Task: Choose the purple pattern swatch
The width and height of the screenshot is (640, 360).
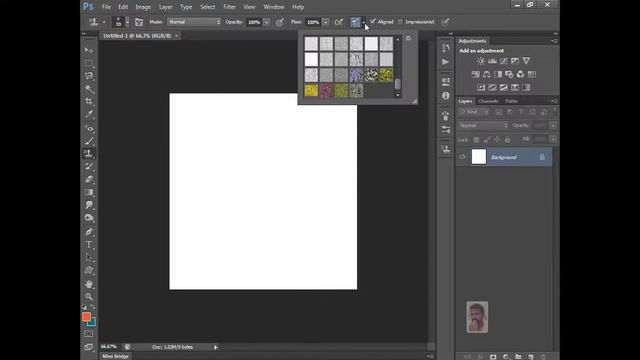Action: coord(356,75)
